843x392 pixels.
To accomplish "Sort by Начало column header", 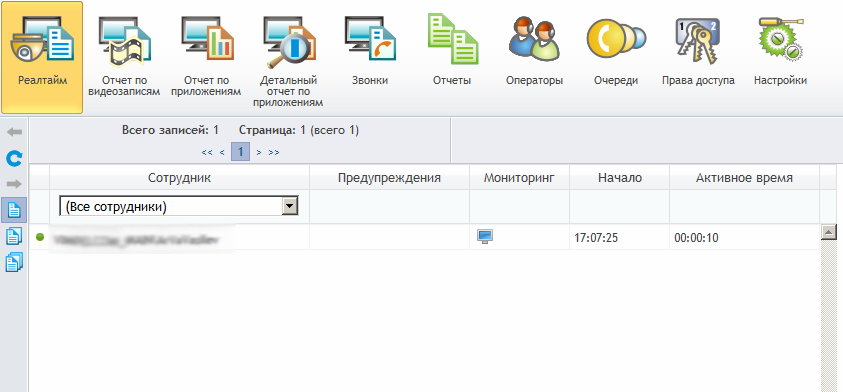I will 619,178.
